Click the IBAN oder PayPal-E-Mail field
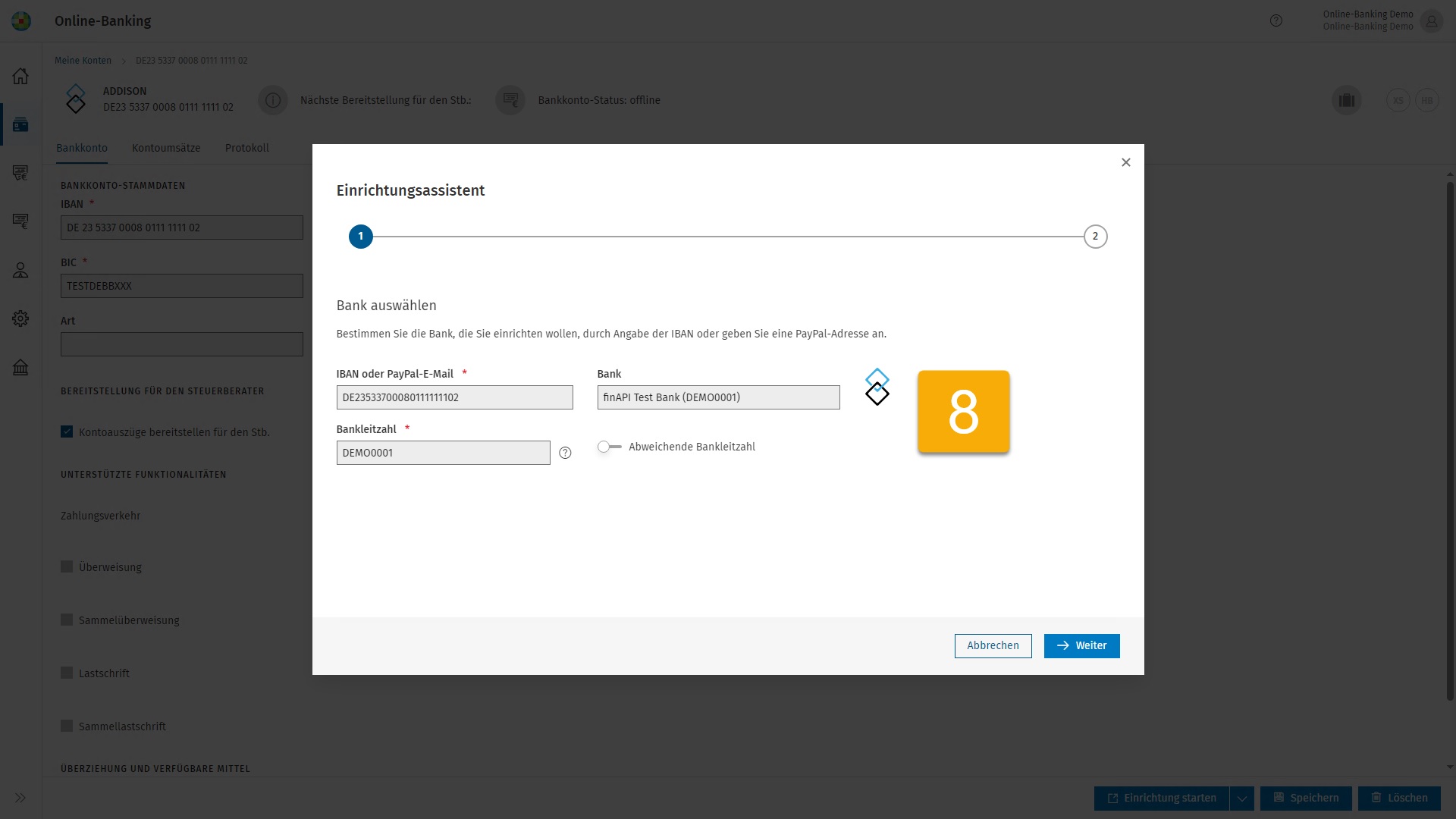 (x=454, y=397)
